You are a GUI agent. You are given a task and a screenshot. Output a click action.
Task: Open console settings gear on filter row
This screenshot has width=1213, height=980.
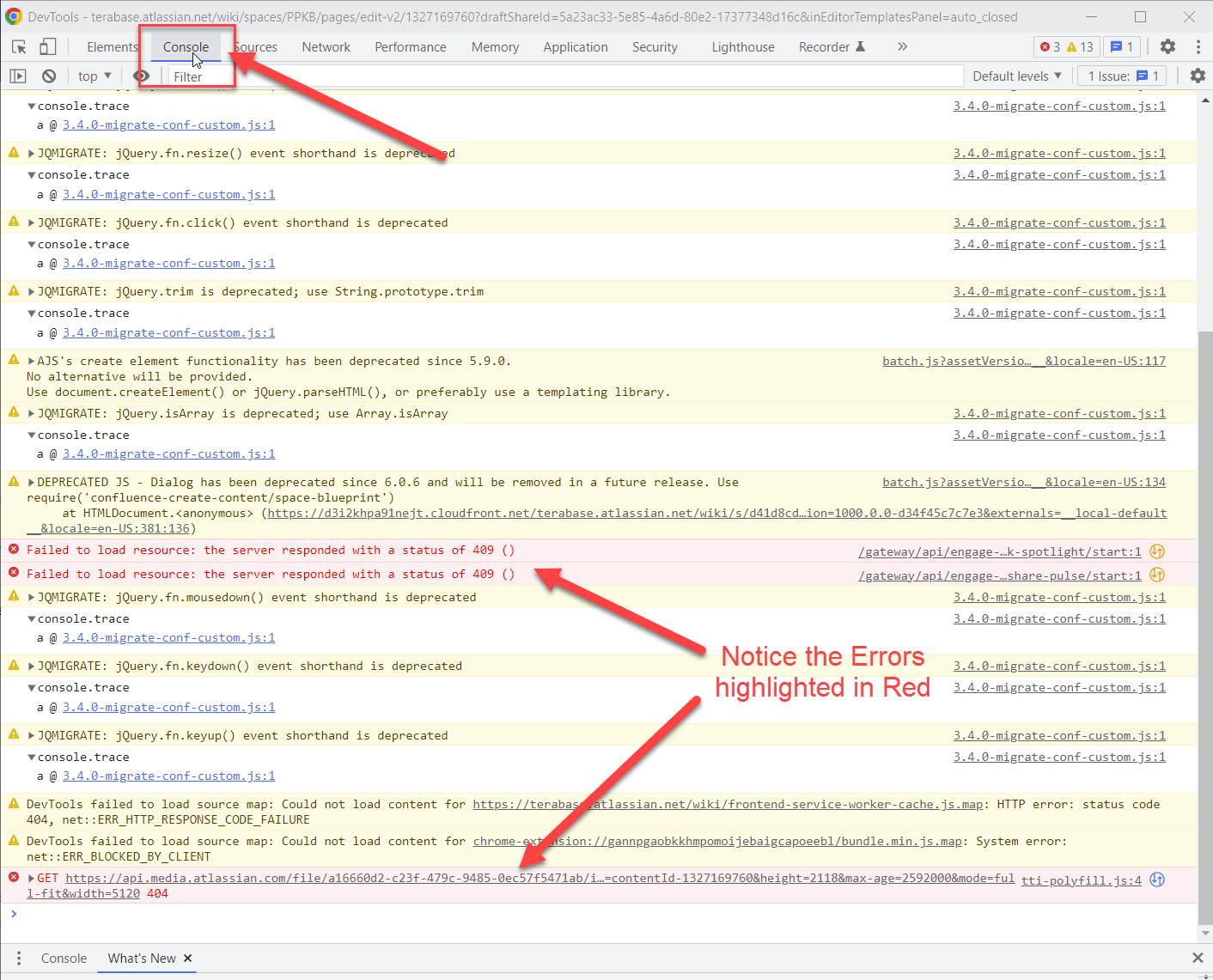click(x=1198, y=76)
